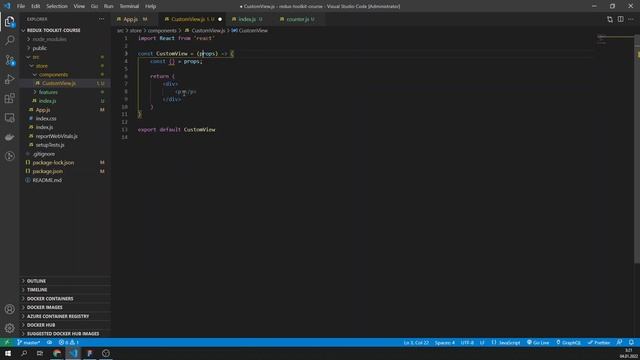640x360 pixels.
Task: Open the Selection menu
Action: pos(57,6)
